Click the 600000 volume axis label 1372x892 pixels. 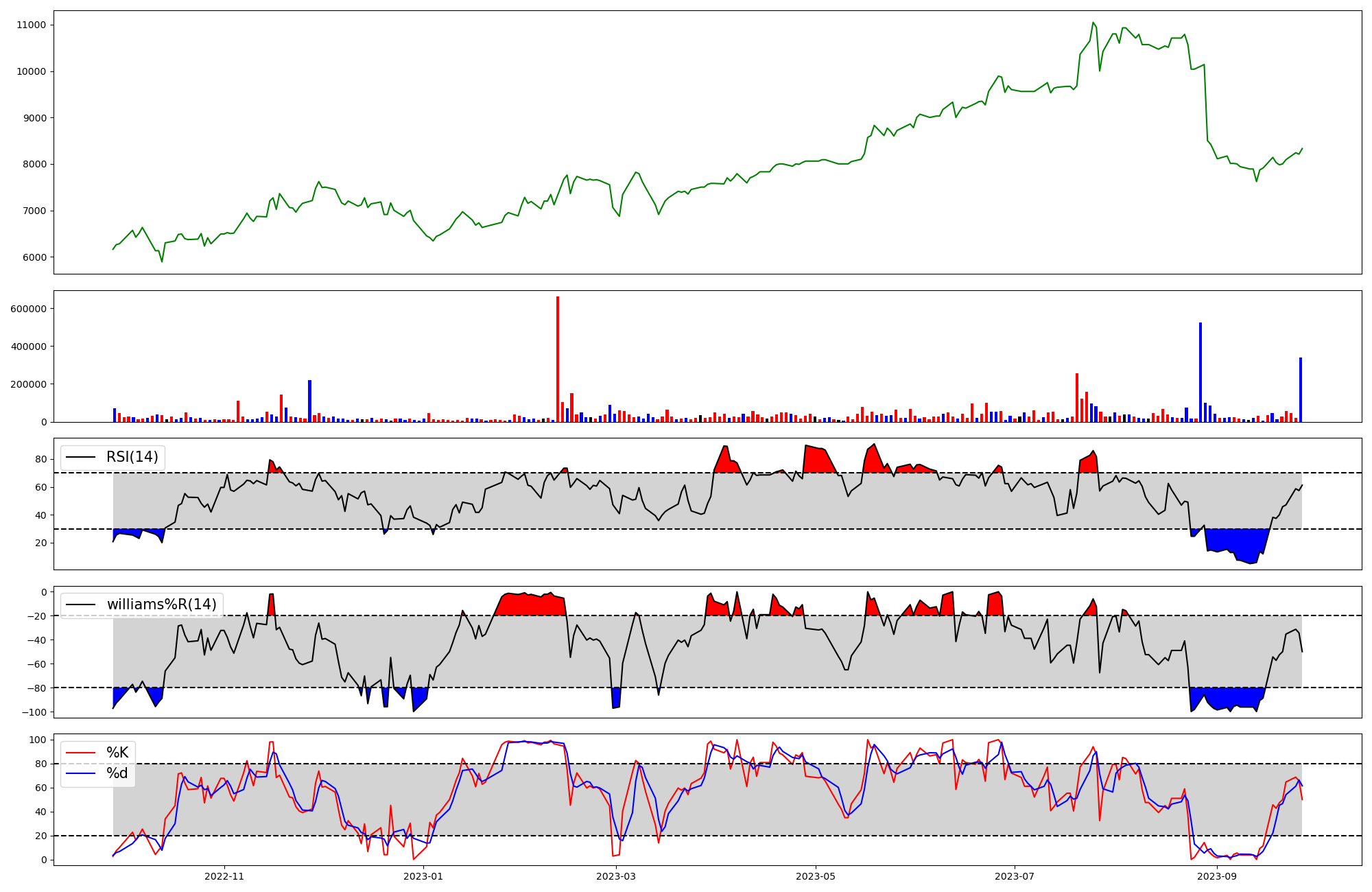pyautogui.click(x=29, y=309)
